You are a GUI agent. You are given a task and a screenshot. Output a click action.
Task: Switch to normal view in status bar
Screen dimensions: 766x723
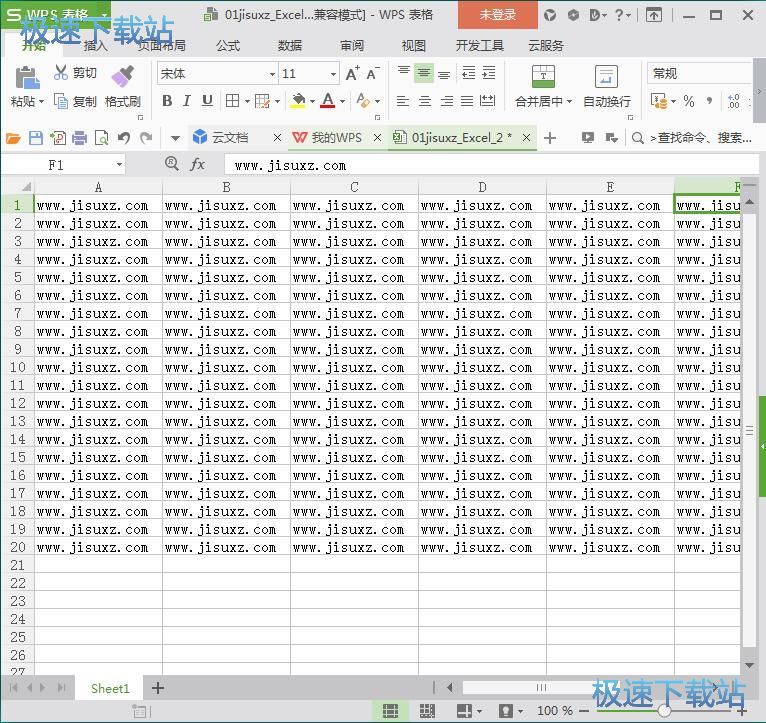click(390, 711)
